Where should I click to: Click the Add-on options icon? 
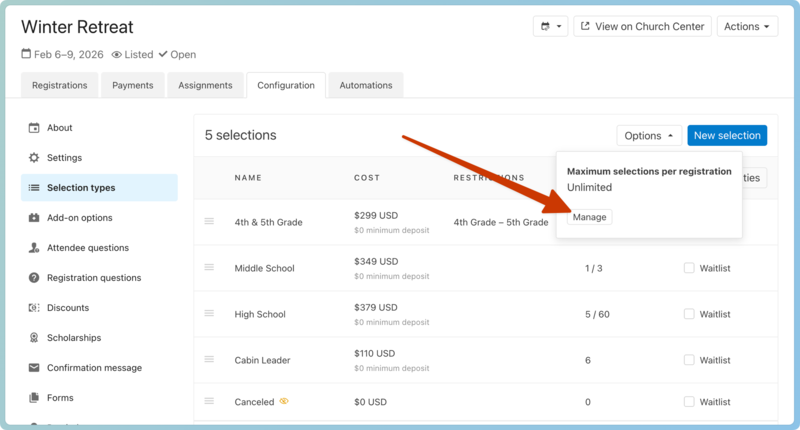pos(34,218)
